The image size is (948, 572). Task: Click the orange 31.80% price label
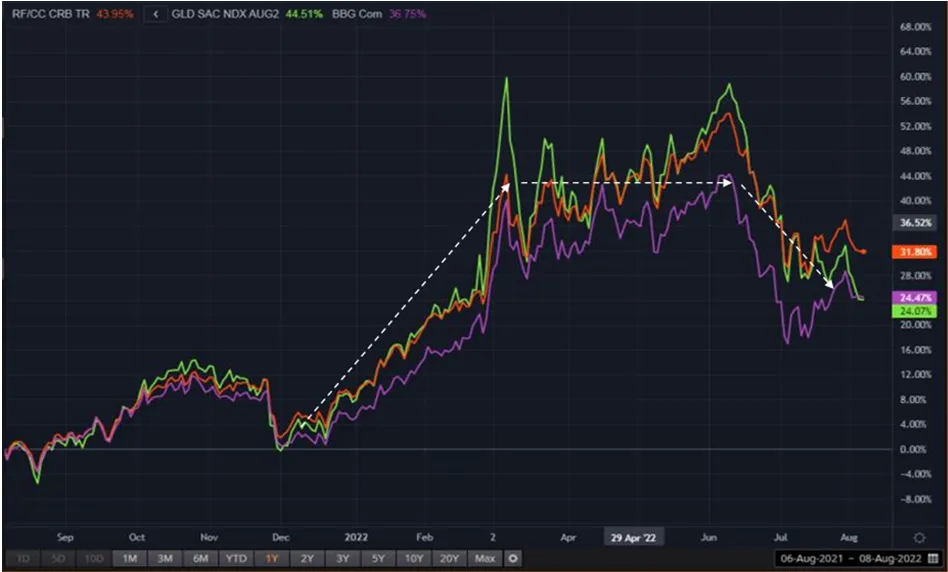click(x=909, y=252)
